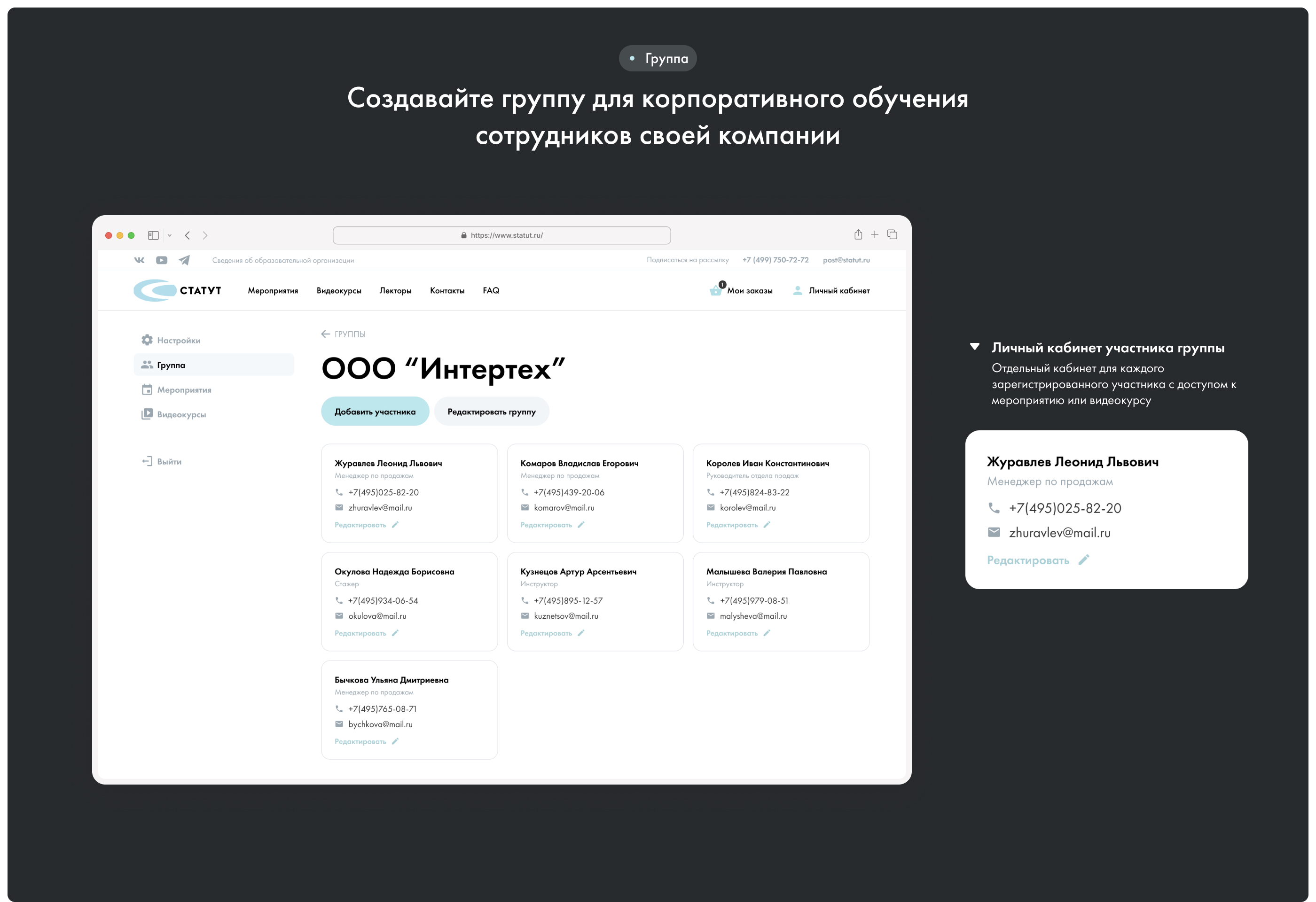1316x902 pixels.
Task: Show the browser tab overview icon
Action: coord(893,235)
